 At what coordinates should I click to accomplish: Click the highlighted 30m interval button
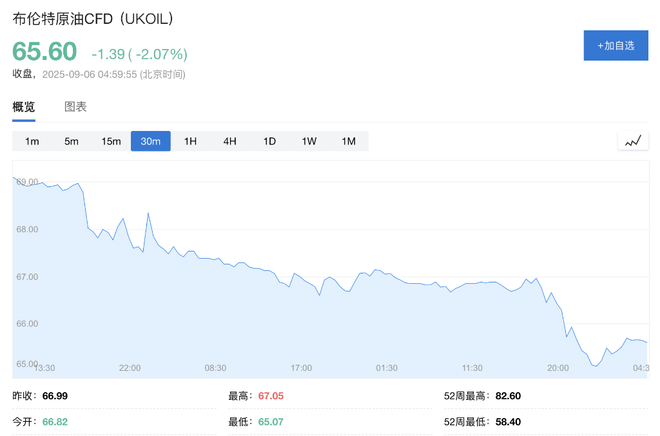151,141
